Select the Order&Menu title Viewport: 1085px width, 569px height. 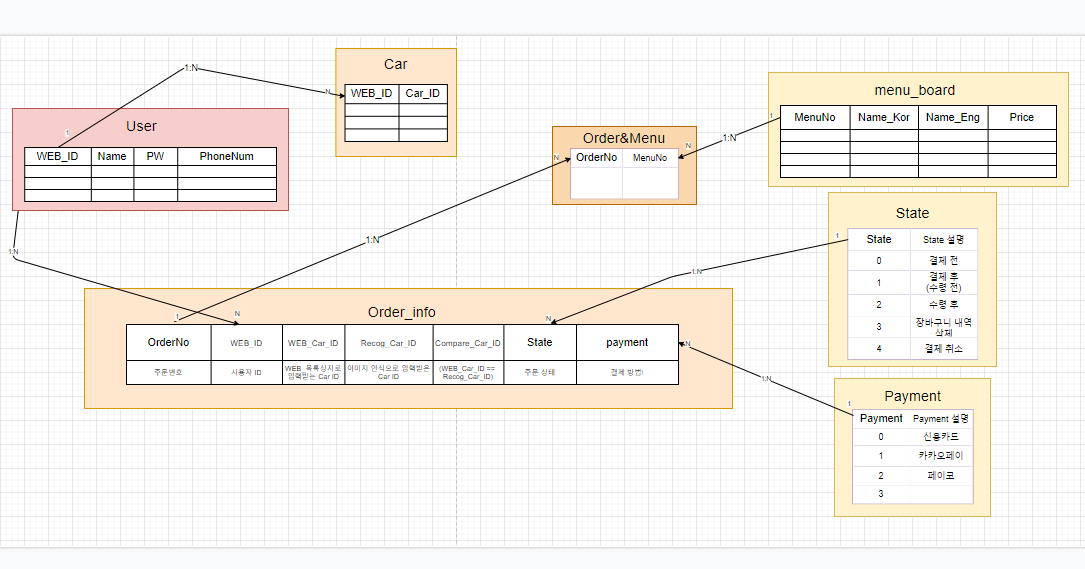624,138
